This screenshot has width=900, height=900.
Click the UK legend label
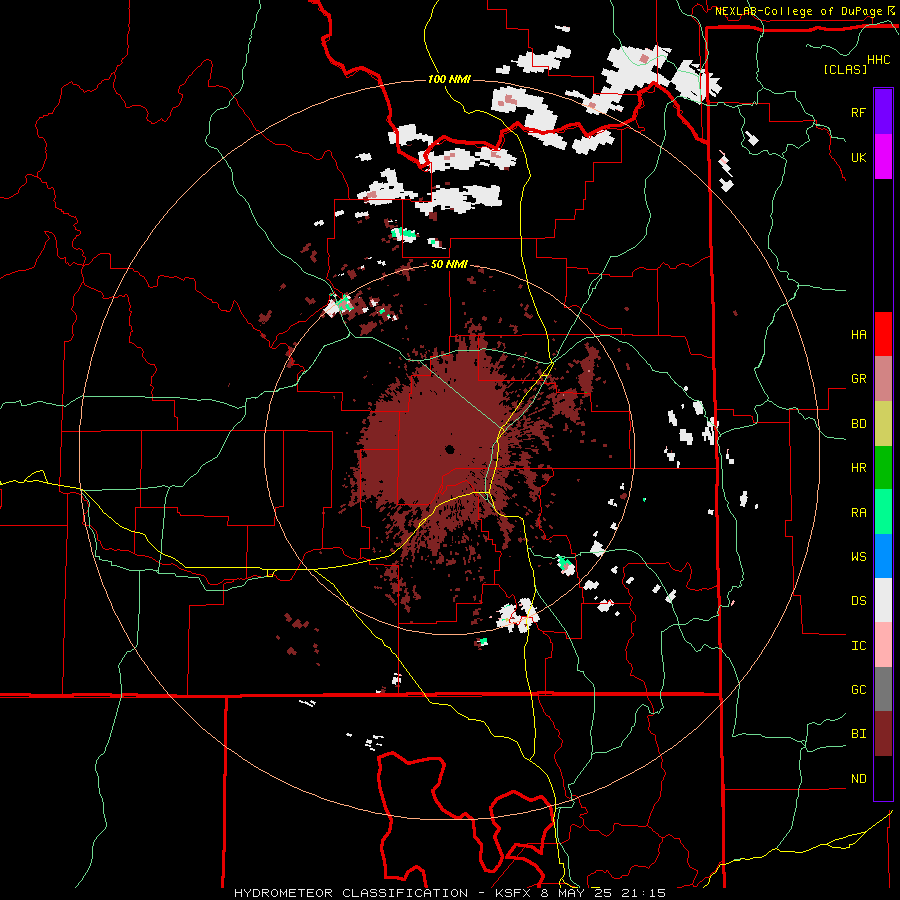[858, 157]
